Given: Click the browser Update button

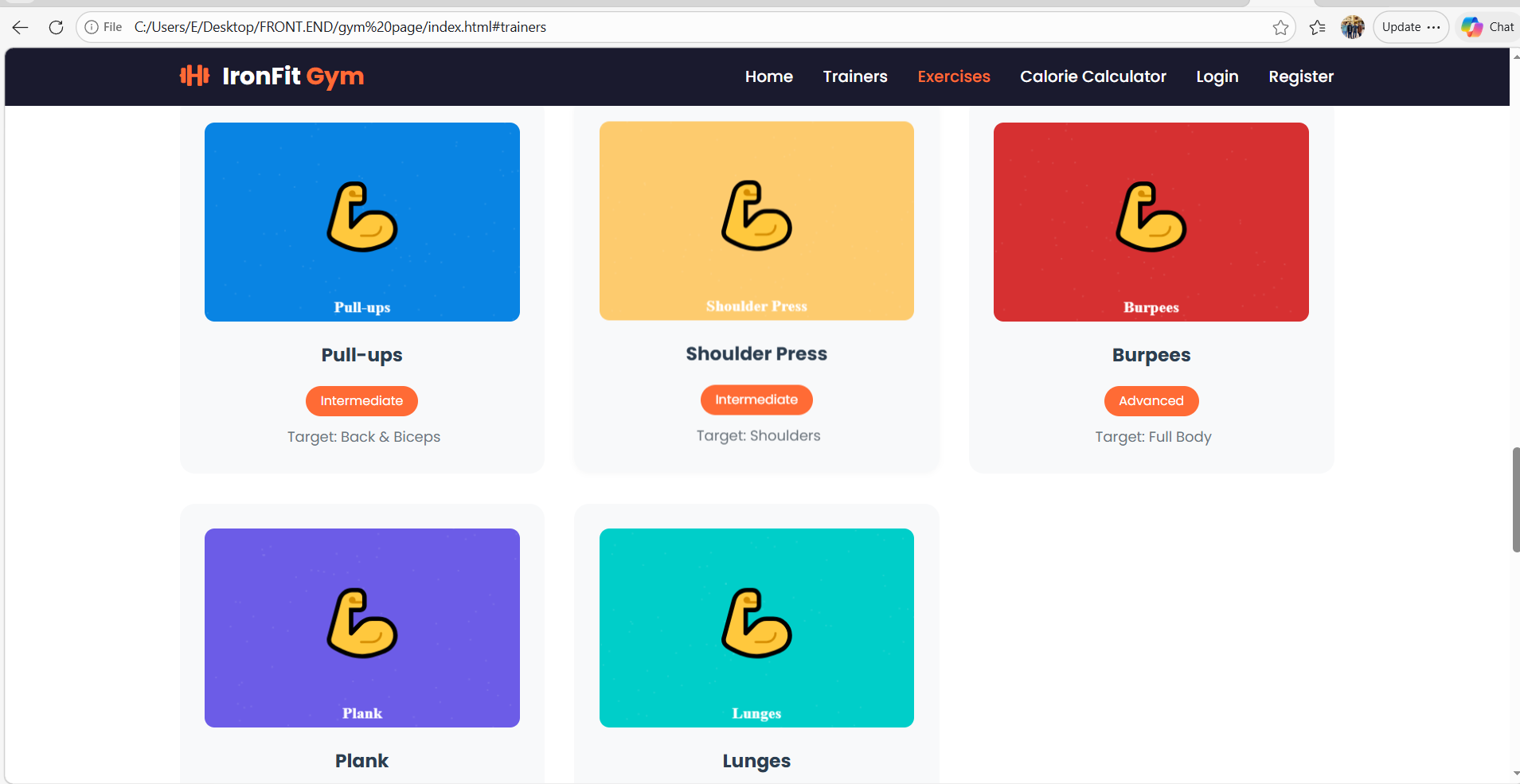Looking at the screenshot, I should [x=1411, y=27].
